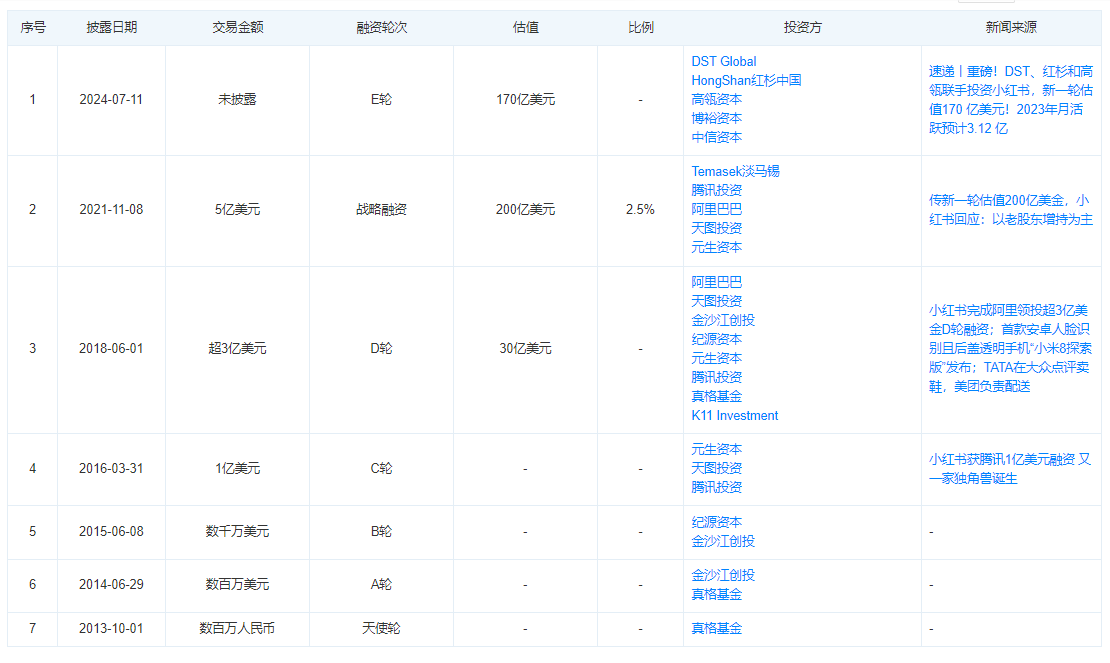This screenshot has width=1110, height=663.
Task: Open the DST Global investor link
Action: [723, 62]
